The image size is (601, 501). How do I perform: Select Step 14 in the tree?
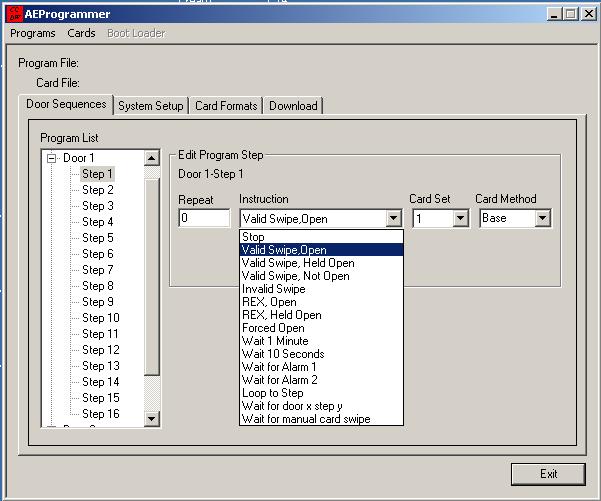point(101,382)
